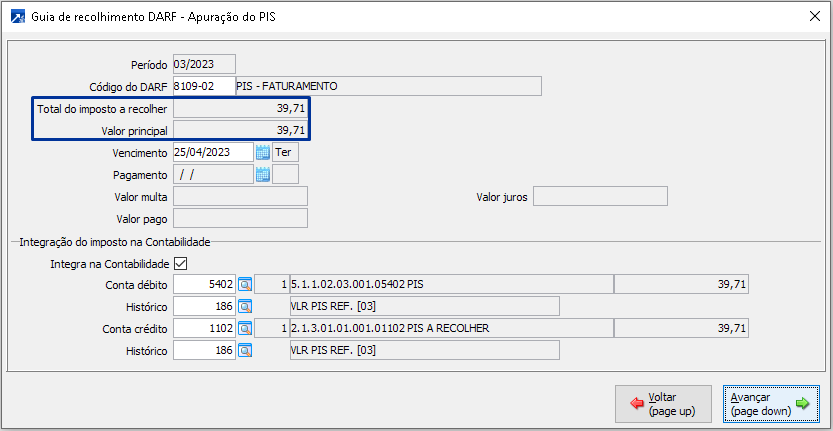Uncheck Integra na Contabilidade checkbox
The height and width of the screenshot is (431, 833).
point(181,264)
